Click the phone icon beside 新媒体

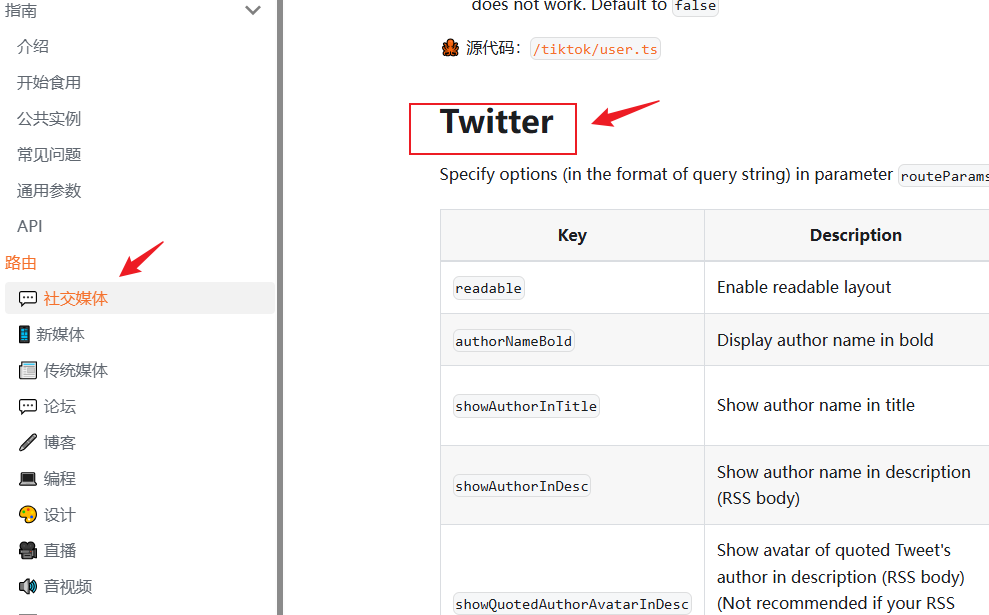coord(24,334)
